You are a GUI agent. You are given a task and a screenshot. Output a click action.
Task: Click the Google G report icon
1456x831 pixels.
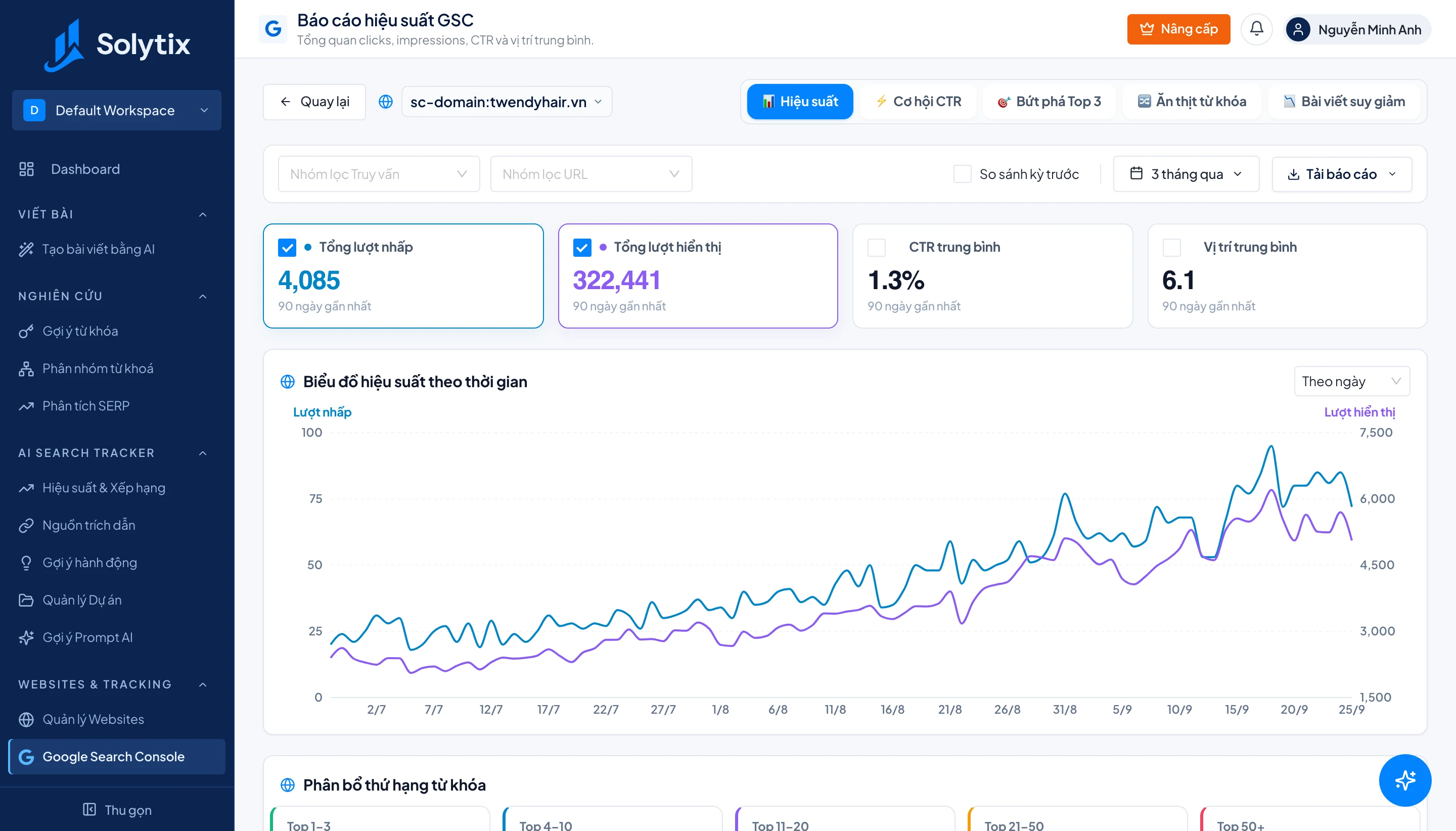point(273,29)
